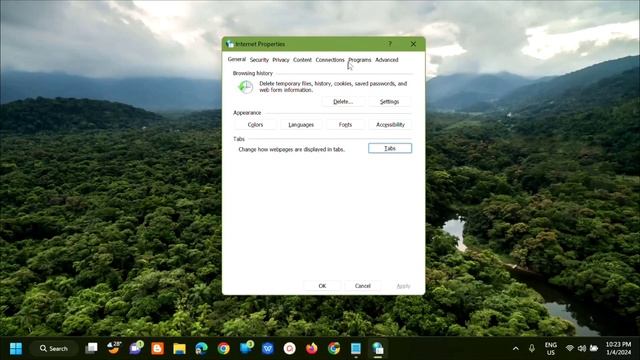Viewport: 640px width, 360px height.
Task: Click the microphone icon in system tray
Action: [x=531, y=348]
